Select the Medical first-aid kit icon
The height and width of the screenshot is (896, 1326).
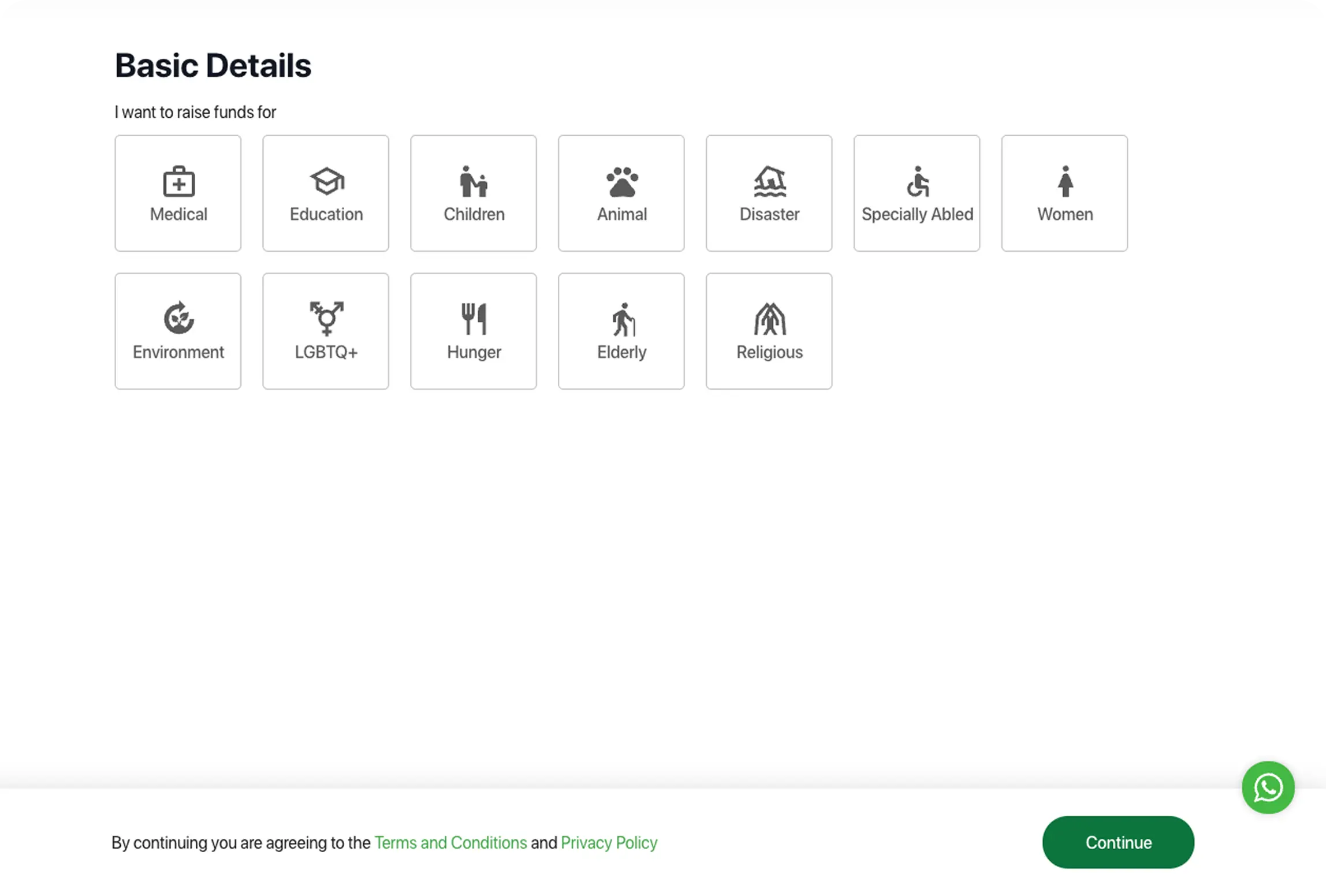(178, 182)
